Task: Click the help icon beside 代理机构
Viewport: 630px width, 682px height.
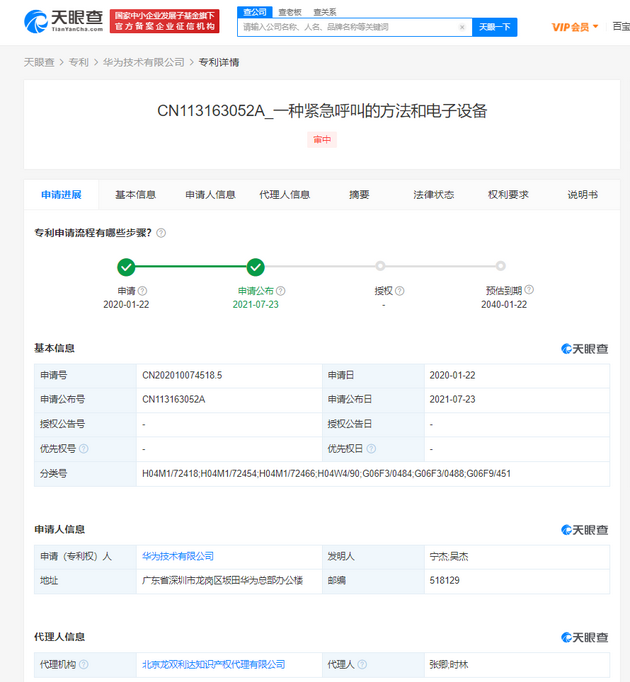Action: click(x=84, y=664)
